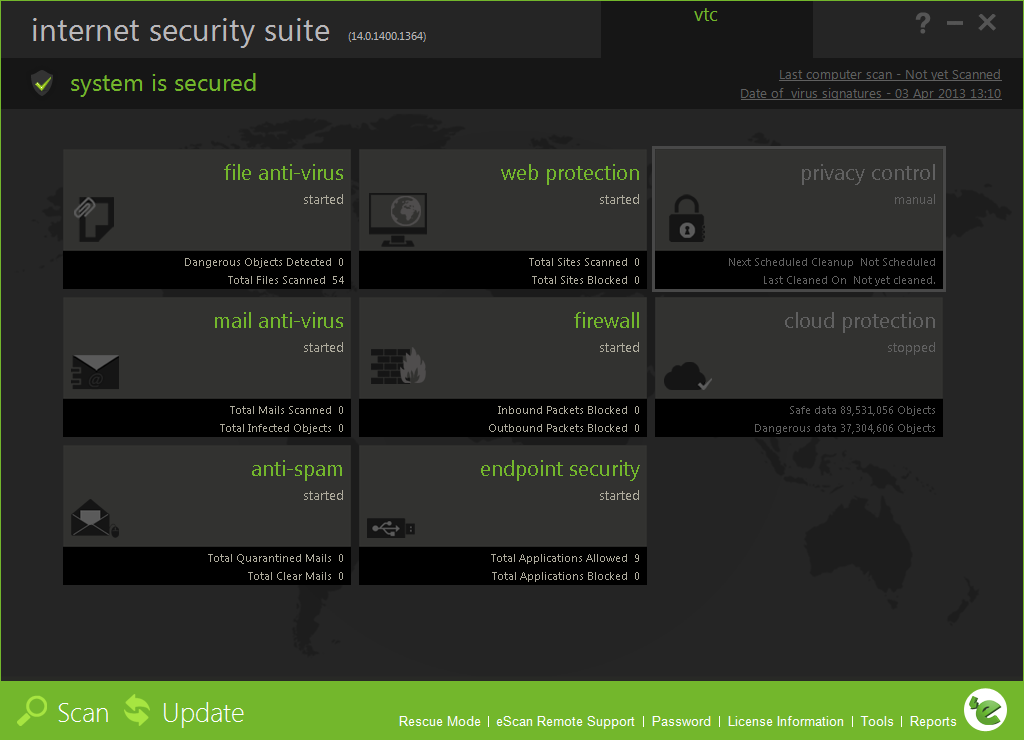The image size is (1024, 740).
Task: Click Date of virus signatures link
Action: tap(870, 93)
